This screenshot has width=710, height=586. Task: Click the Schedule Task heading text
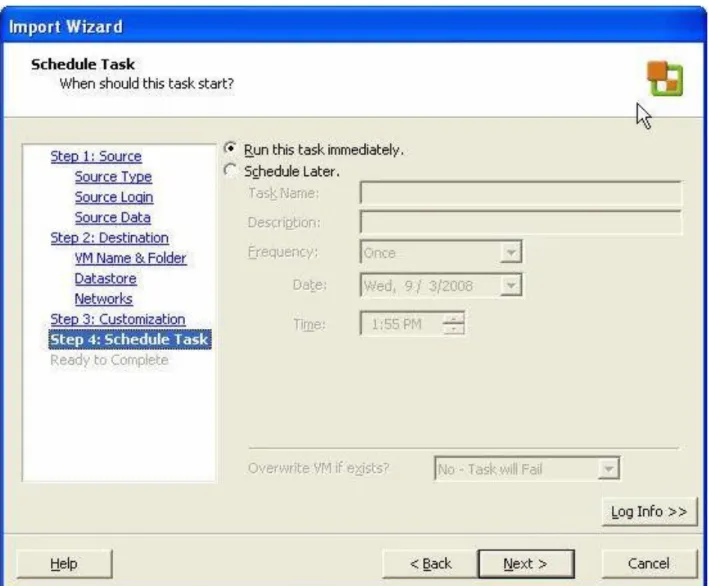tap(83, 64)
